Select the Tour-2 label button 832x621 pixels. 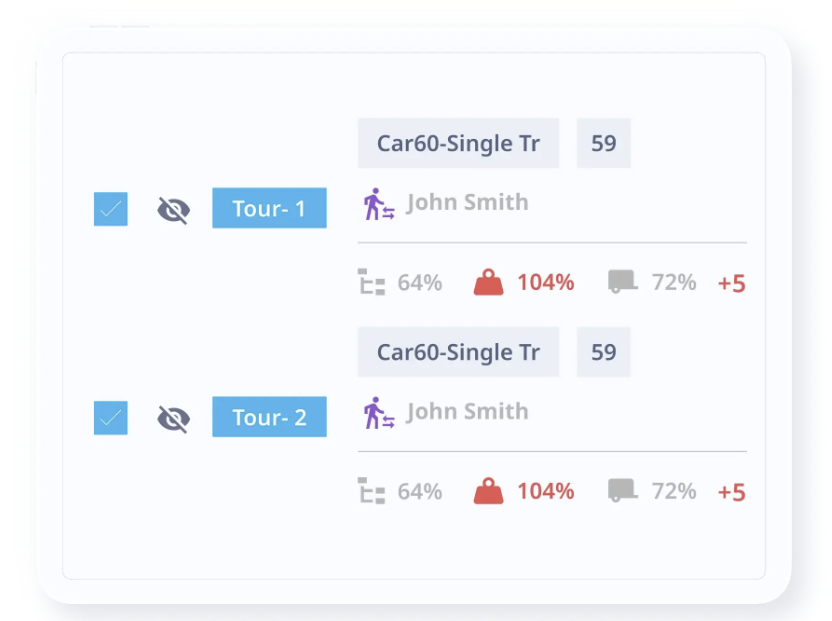(x=269, y=417)
